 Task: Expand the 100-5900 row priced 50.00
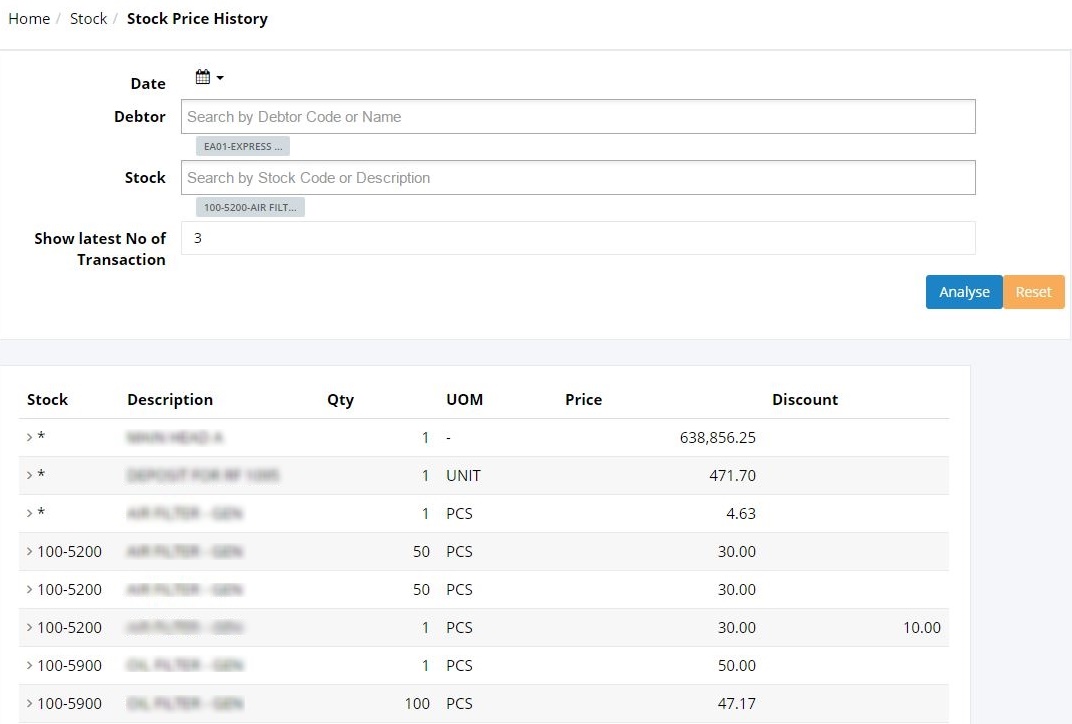click(29, 665)
